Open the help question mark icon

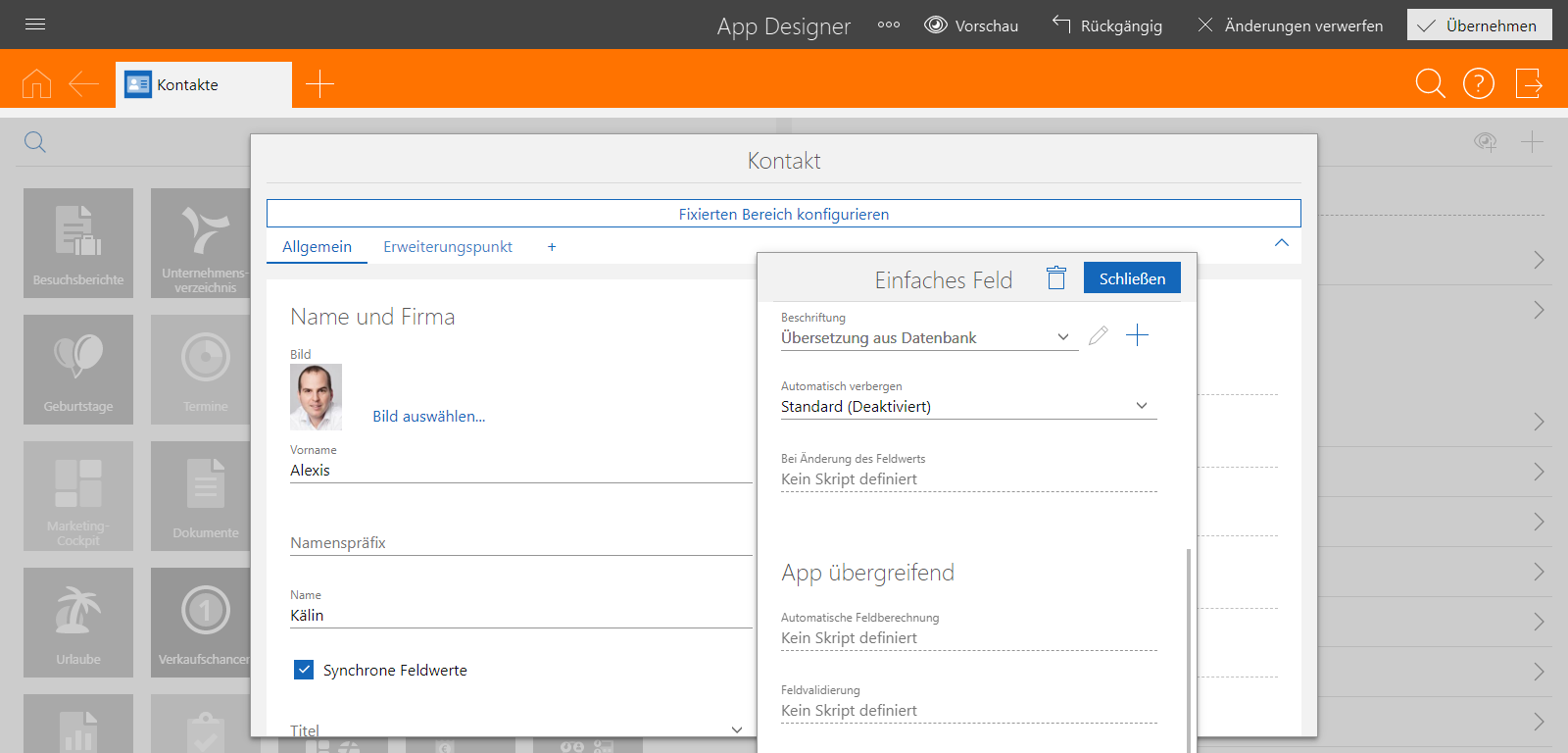[x=1479, y=84]
